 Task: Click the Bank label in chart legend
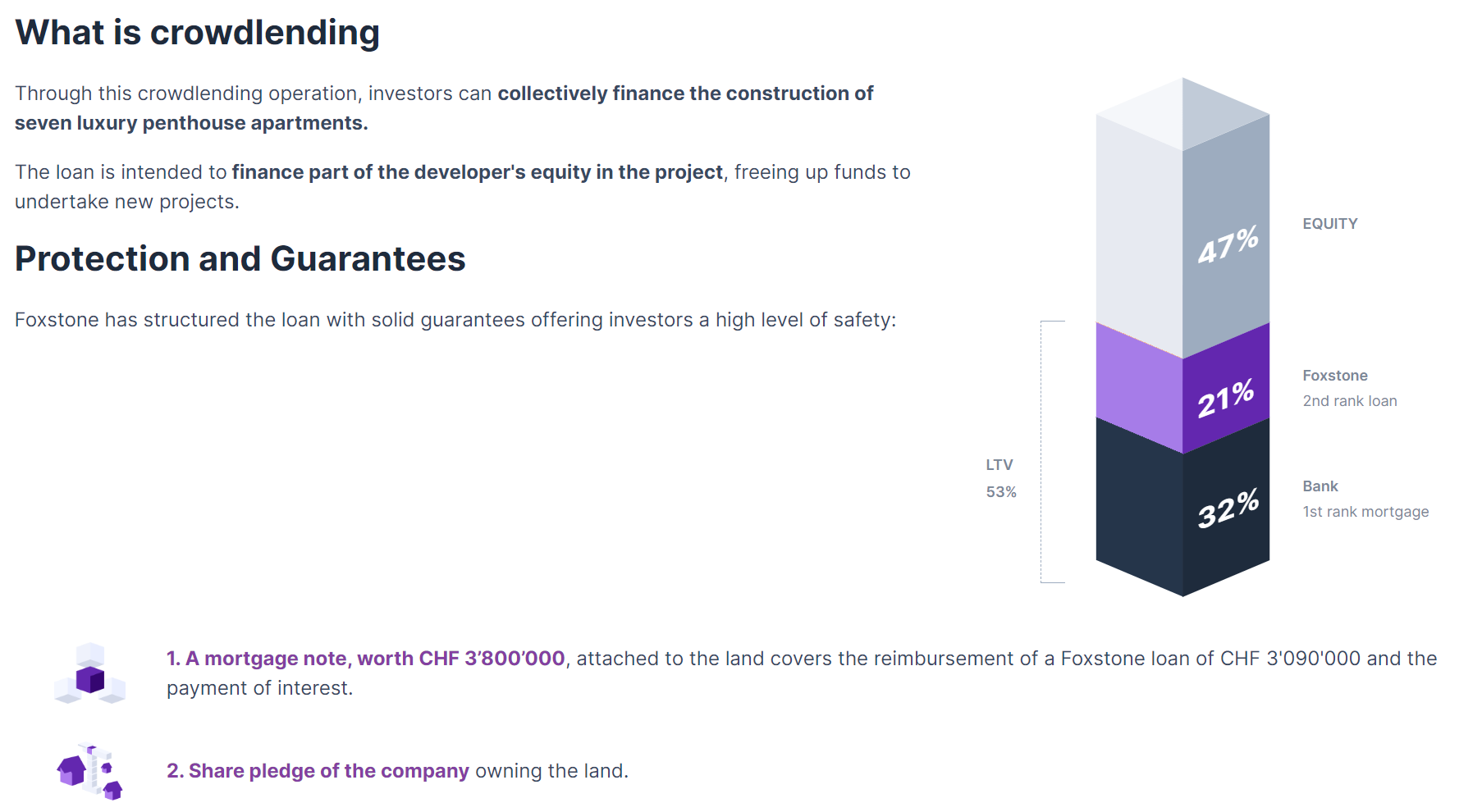[1320, 486]
